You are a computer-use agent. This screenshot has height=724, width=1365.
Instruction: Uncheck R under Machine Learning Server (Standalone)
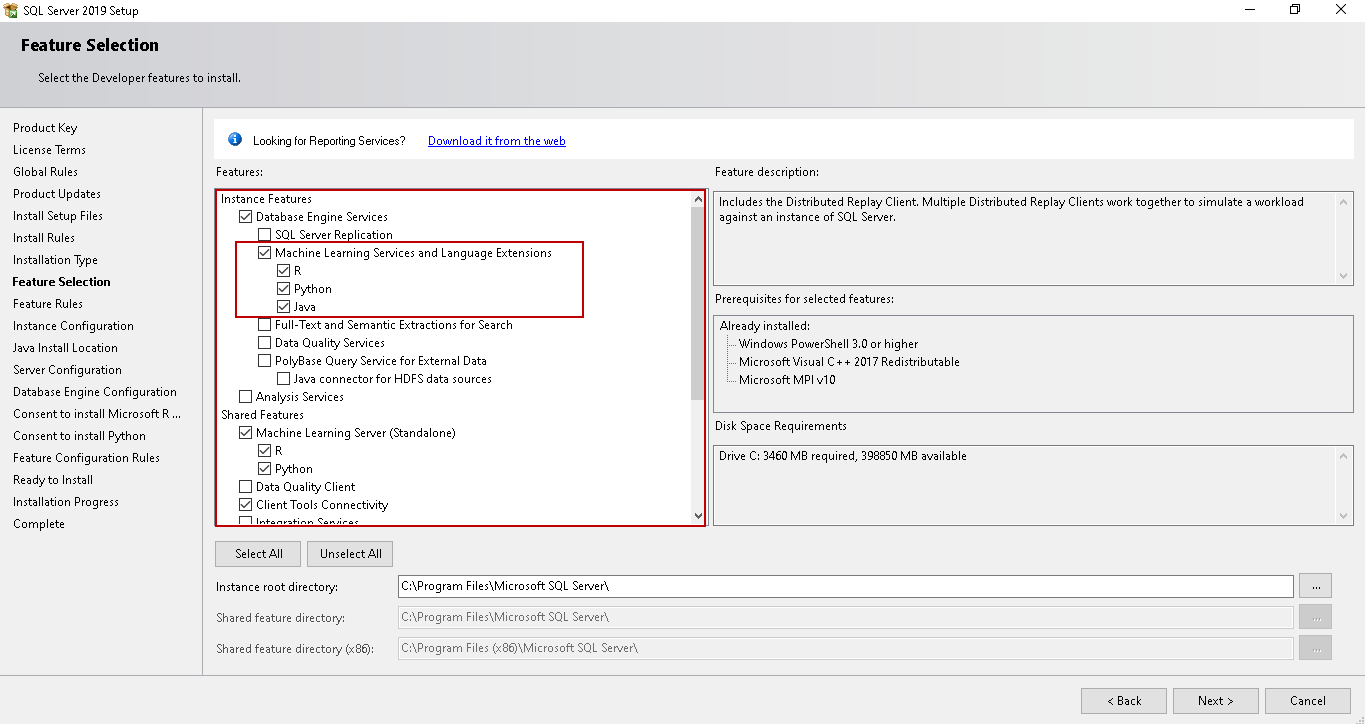click(x=264, y=451)
